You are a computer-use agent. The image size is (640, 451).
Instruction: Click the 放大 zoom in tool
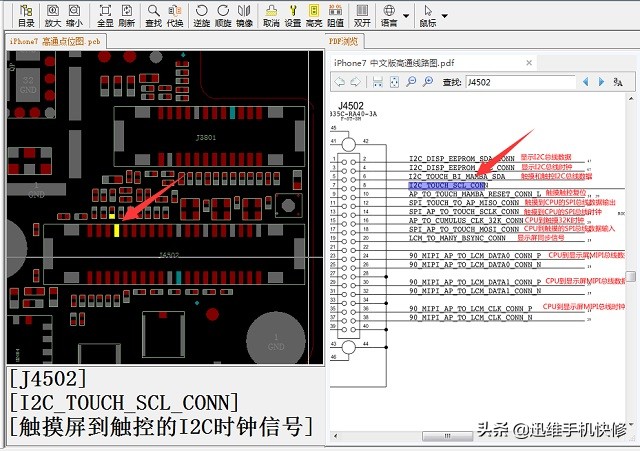(52, 14)
